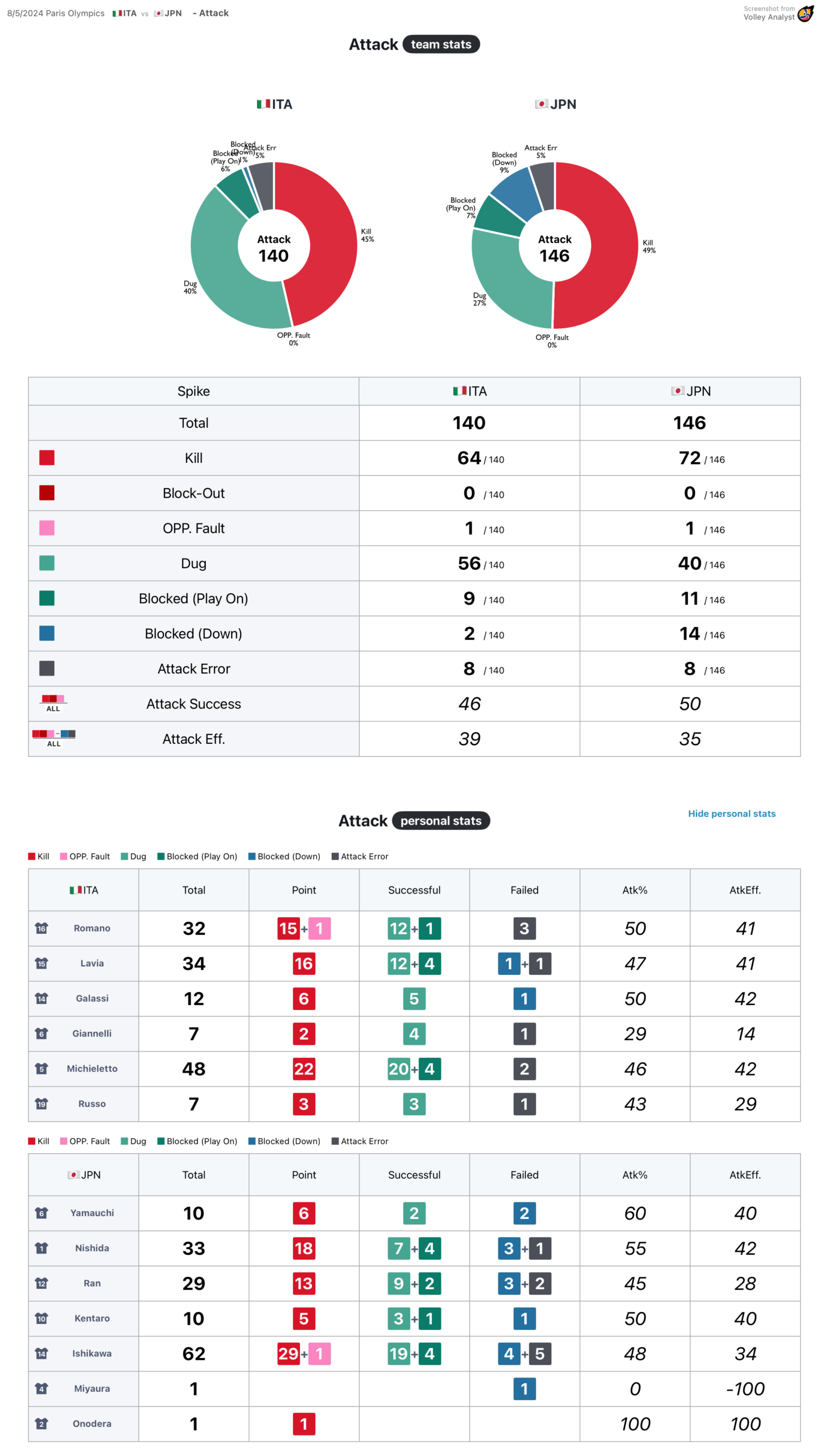Click Michieletto's number 5 jersey icon
Image resolution: width=829 pixels, height=1456 pixels.
click(42, 1069)
